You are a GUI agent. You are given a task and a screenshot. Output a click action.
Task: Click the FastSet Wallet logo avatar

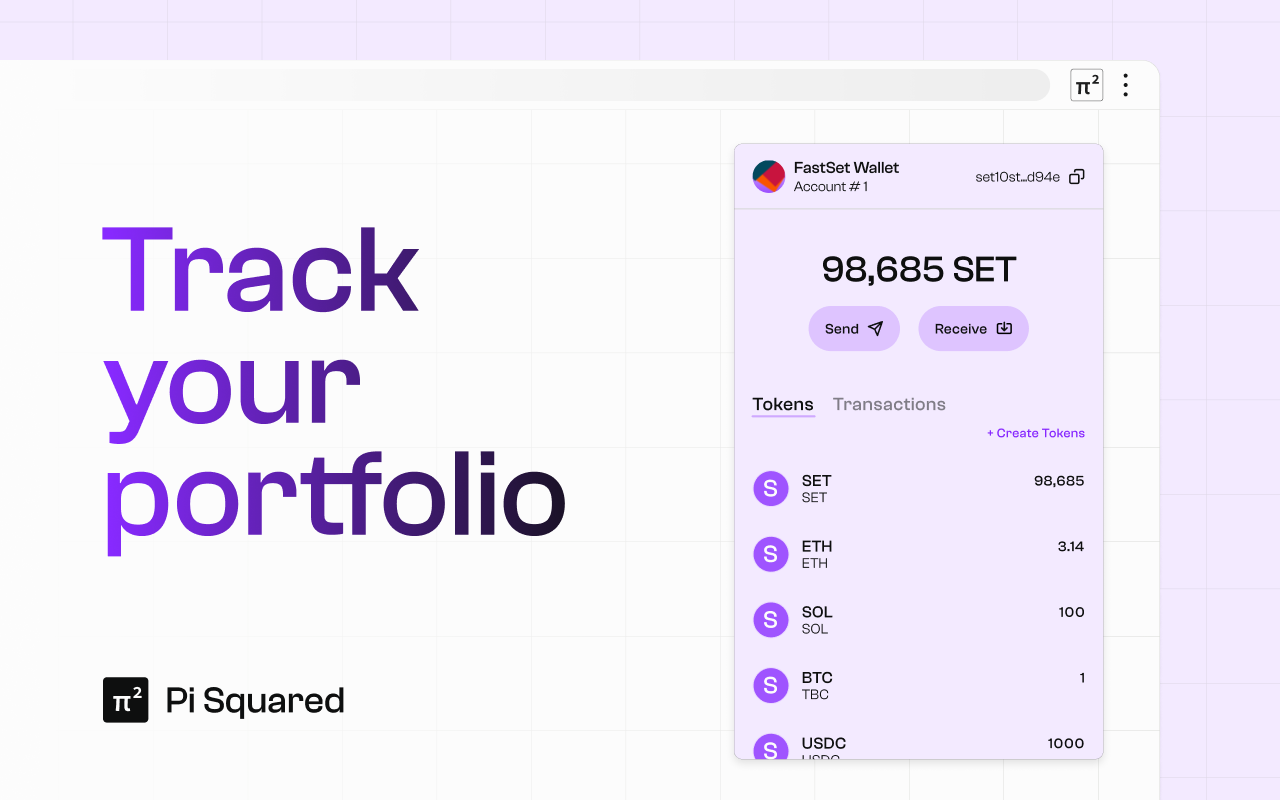(x=768, y=176)
